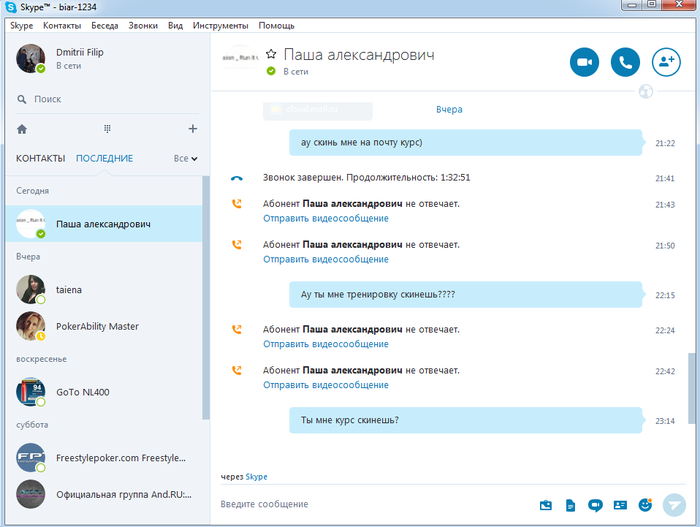Open Dmitrii Filip's profile picture
This screenshot has width=700, height=527.
30,59
